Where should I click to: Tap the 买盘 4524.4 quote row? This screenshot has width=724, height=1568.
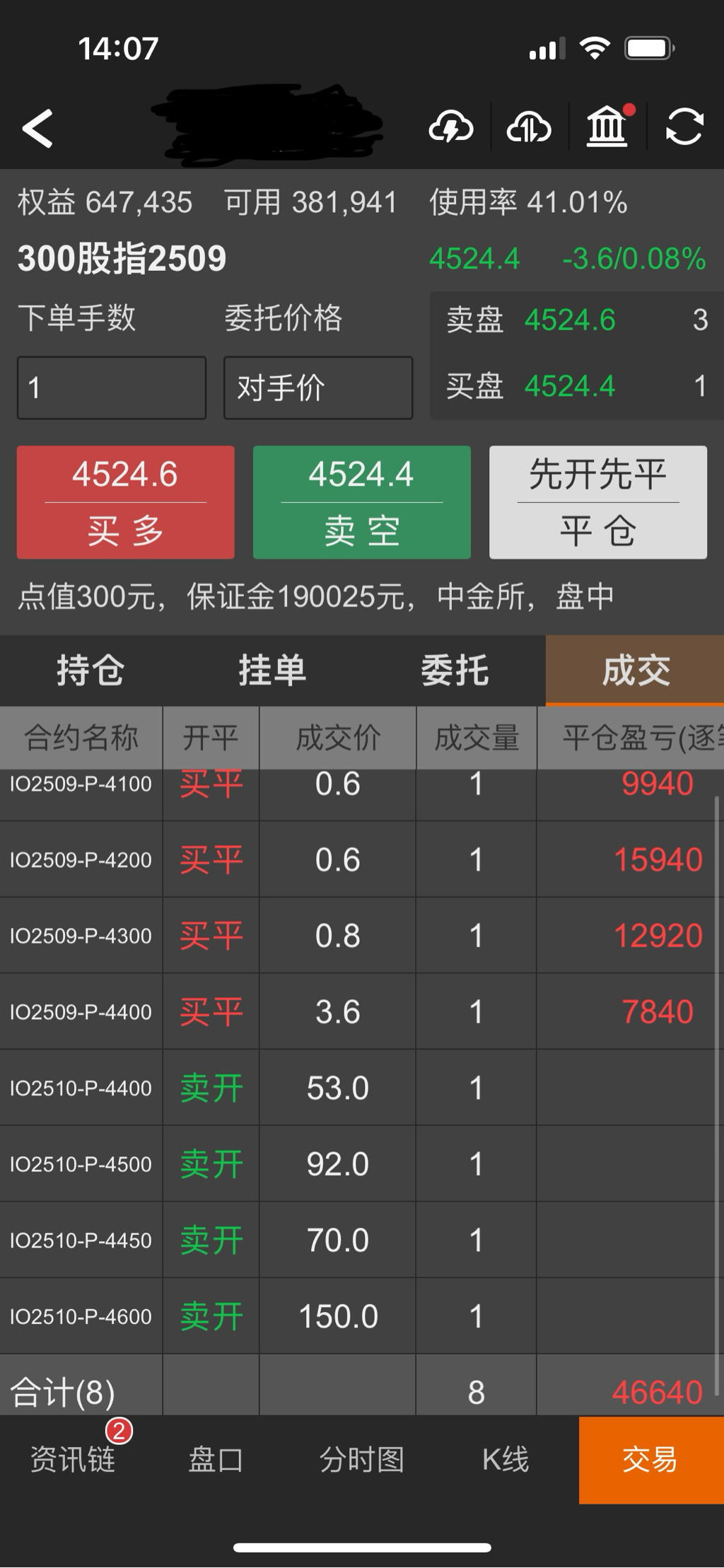577,386
